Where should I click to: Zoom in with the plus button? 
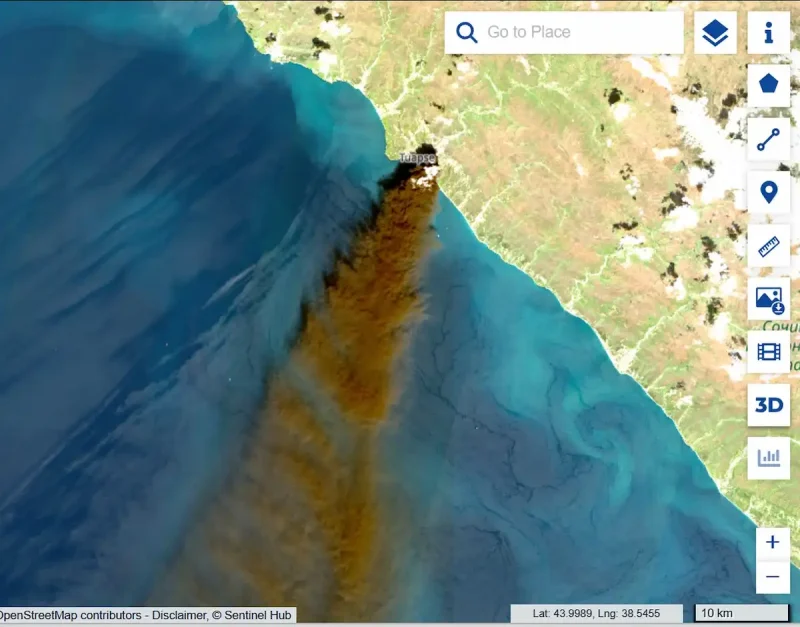point(772,542)
